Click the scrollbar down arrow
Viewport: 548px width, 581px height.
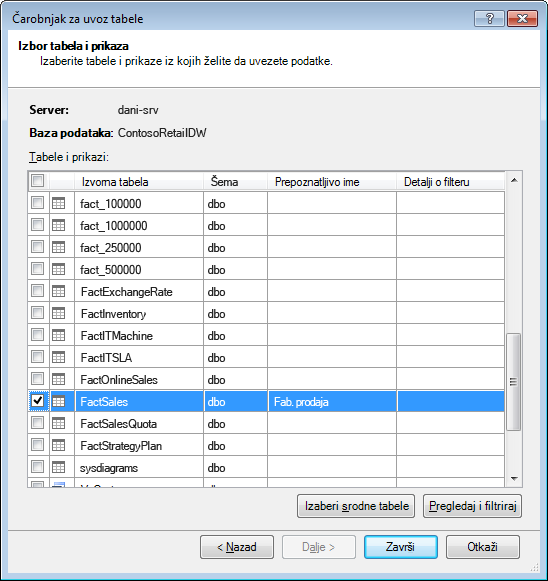tap(514, 478)
